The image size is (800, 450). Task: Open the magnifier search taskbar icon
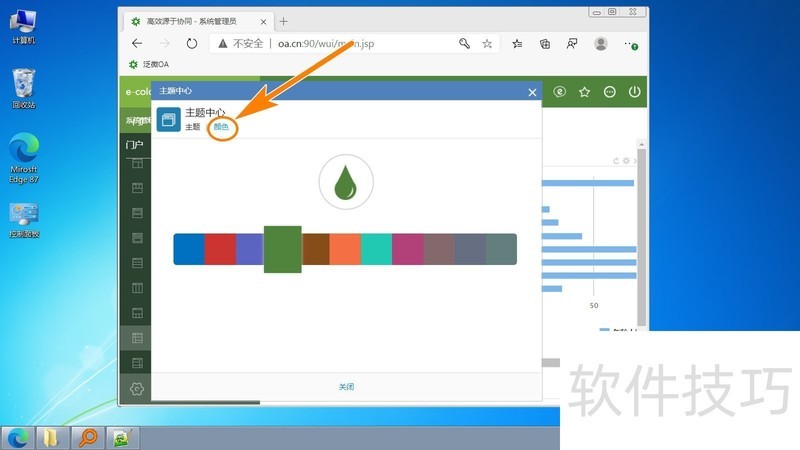point(88,438)
